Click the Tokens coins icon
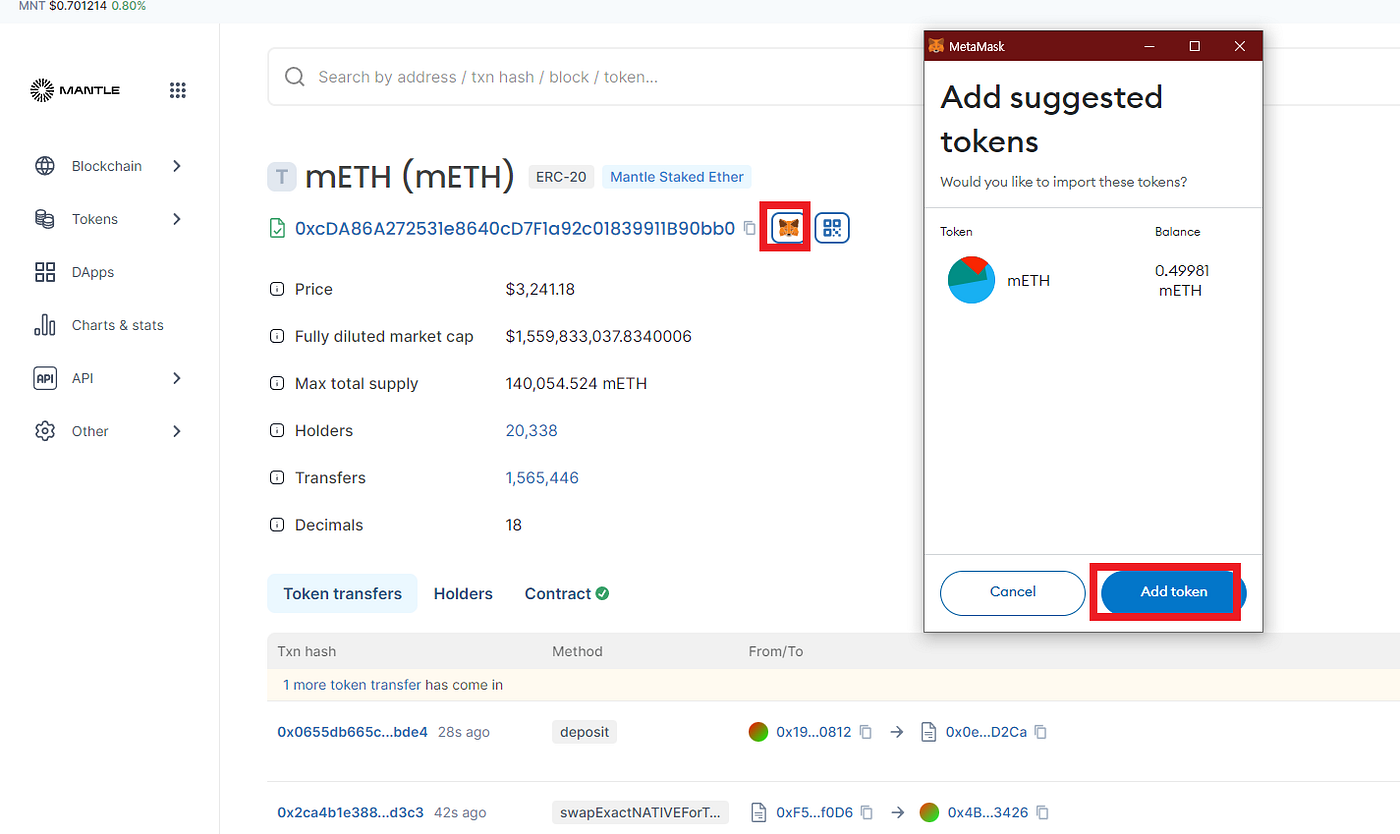The height and width of the screenshot is (834, 1400). click(45, 219)
